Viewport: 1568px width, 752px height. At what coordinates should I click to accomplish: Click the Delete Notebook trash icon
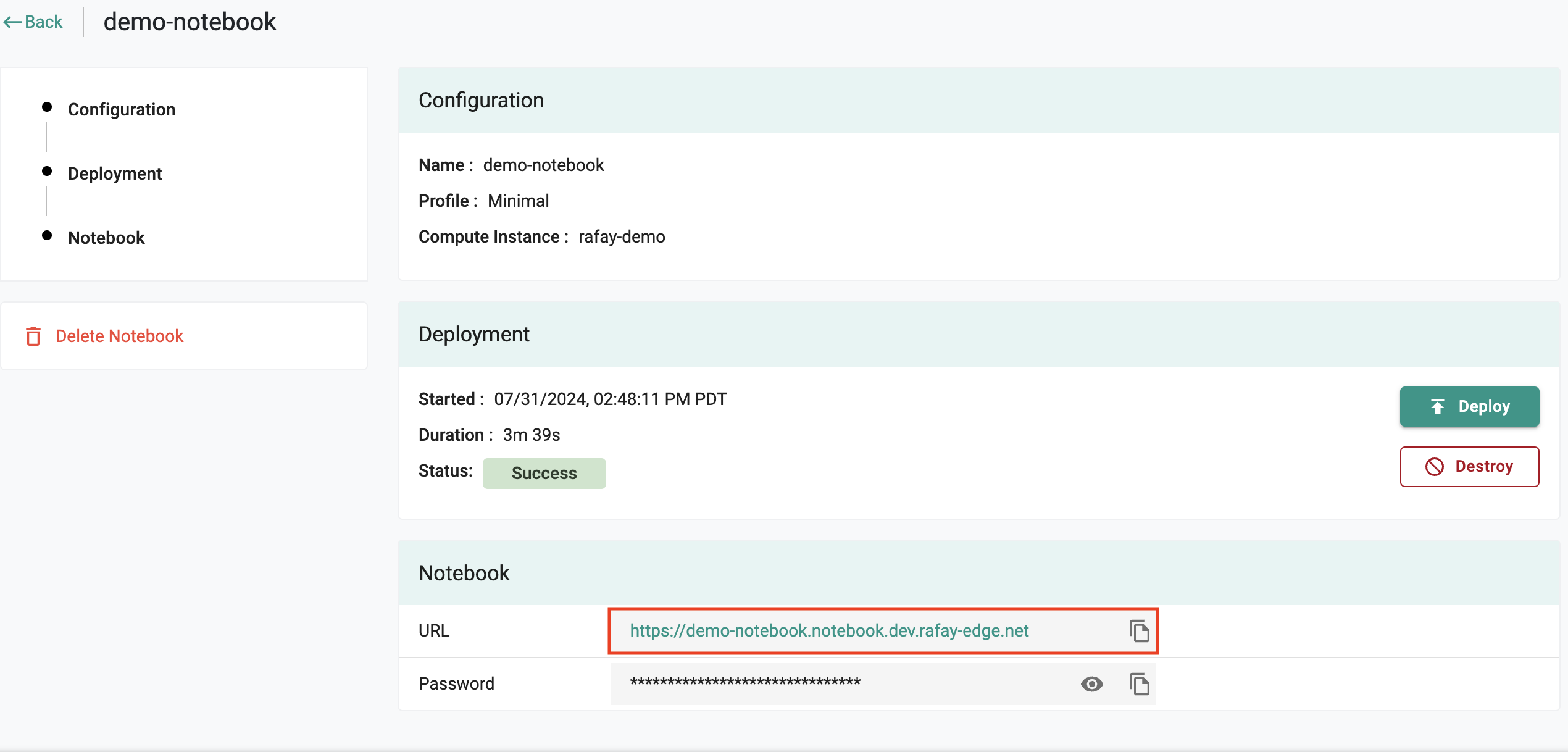tap(33, 336)
